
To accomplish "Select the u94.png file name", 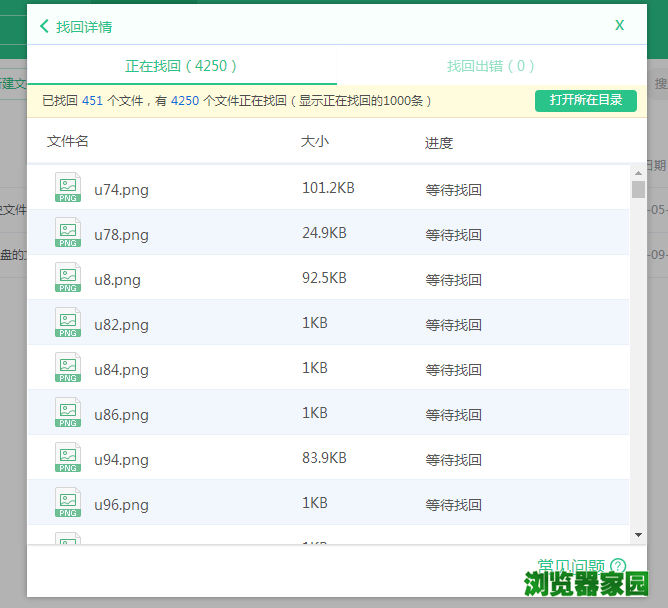I will [x=121, y=460].
